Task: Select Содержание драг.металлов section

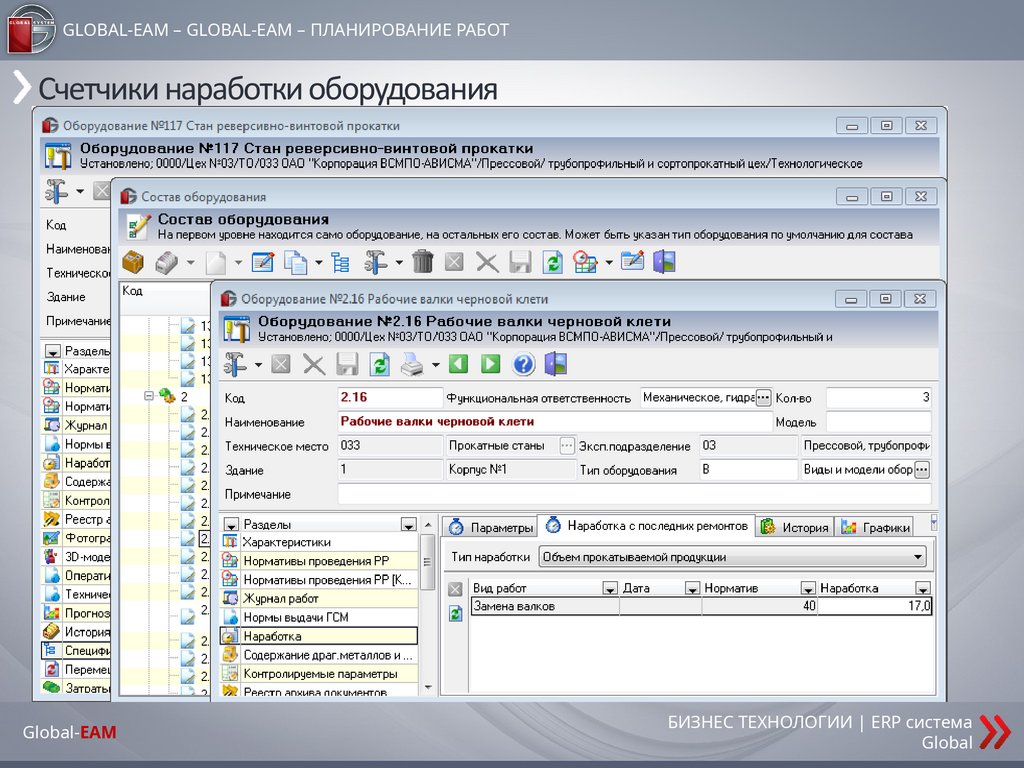Action: [319, 655]
